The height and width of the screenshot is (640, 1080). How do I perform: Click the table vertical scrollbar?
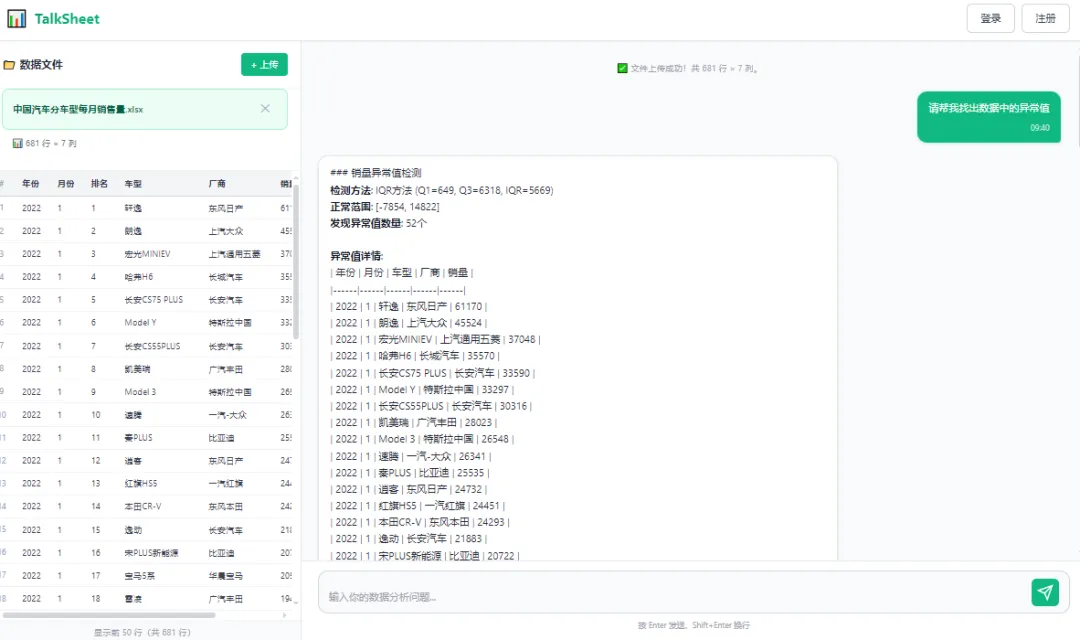point(296,262)
